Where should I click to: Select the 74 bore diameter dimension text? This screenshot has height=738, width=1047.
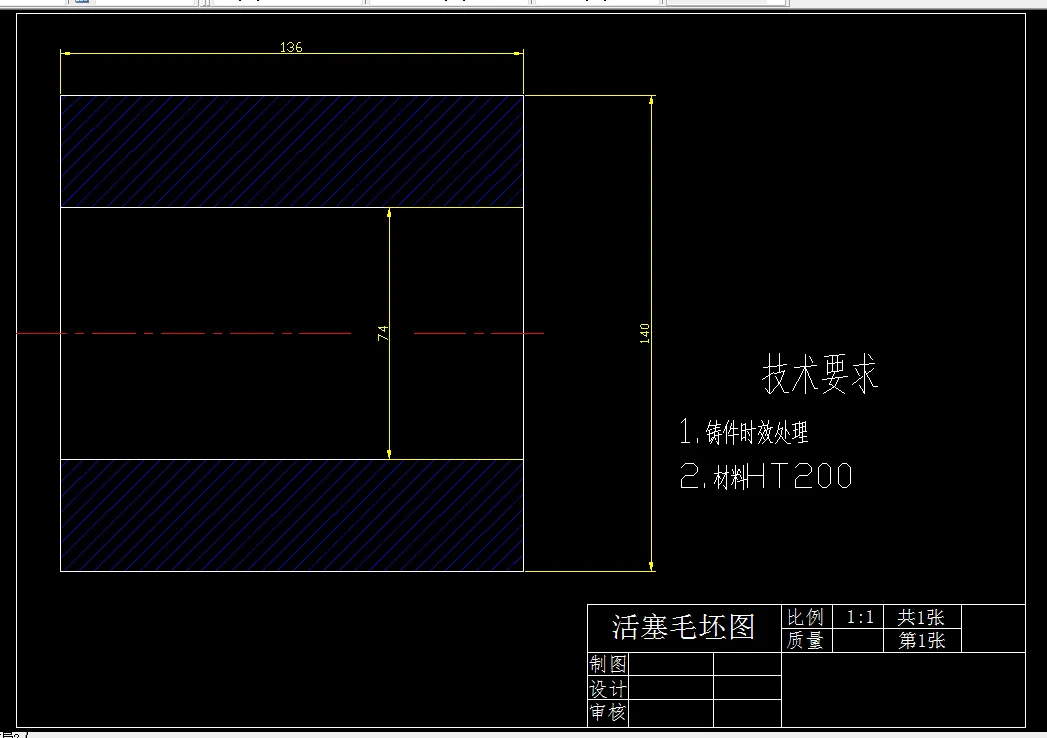click(x=383, y=333)
